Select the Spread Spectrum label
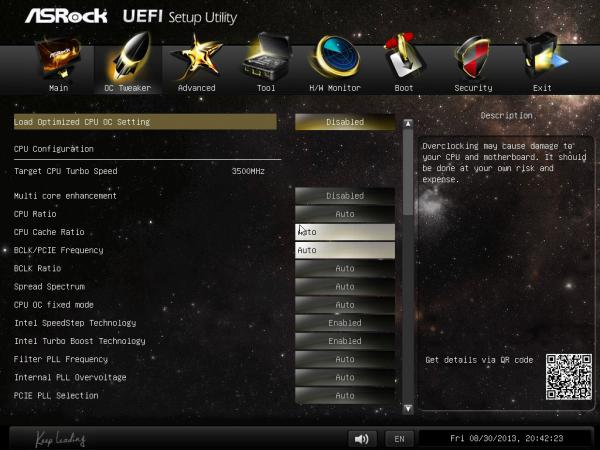The image size is (600, 450). point(49,287)
